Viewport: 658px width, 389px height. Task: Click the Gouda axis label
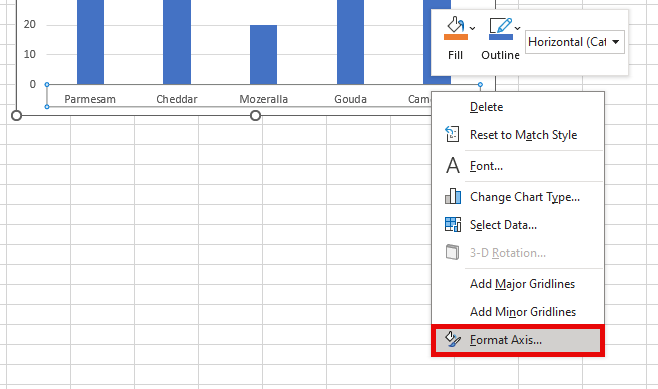coord(350,99)
